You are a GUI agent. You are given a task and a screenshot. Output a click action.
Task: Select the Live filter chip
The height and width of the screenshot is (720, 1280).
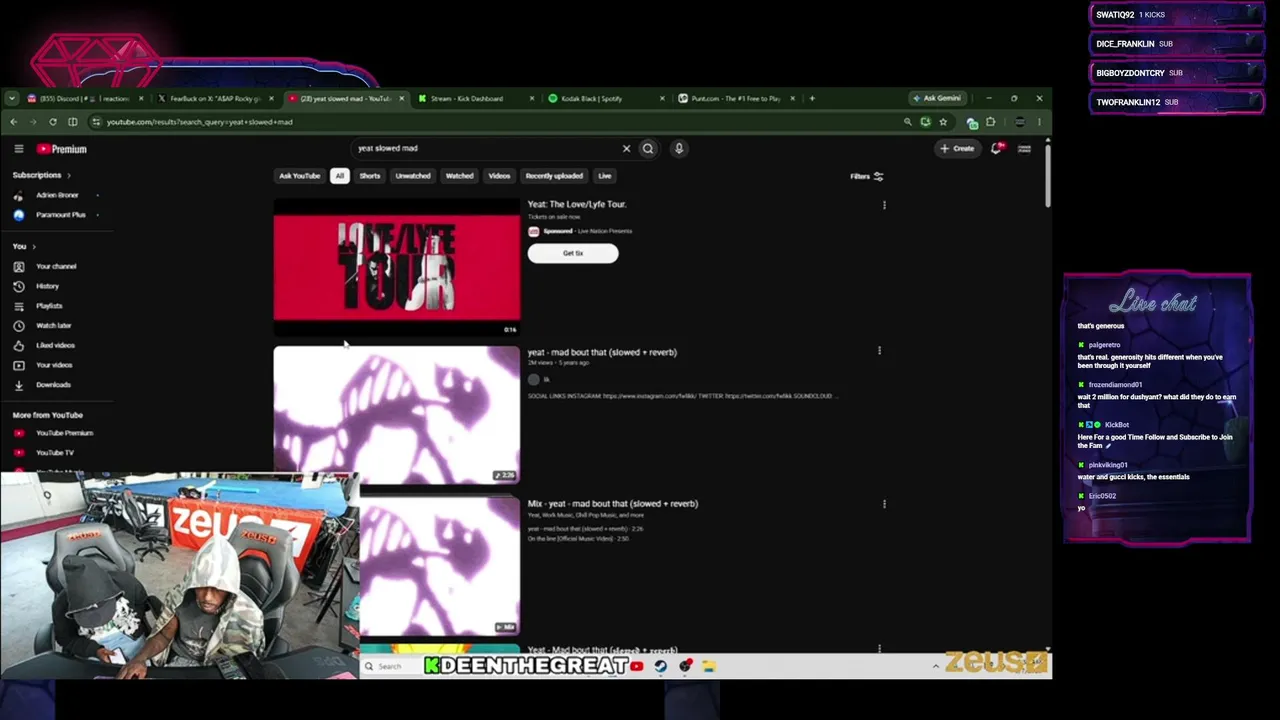(605, 176)
